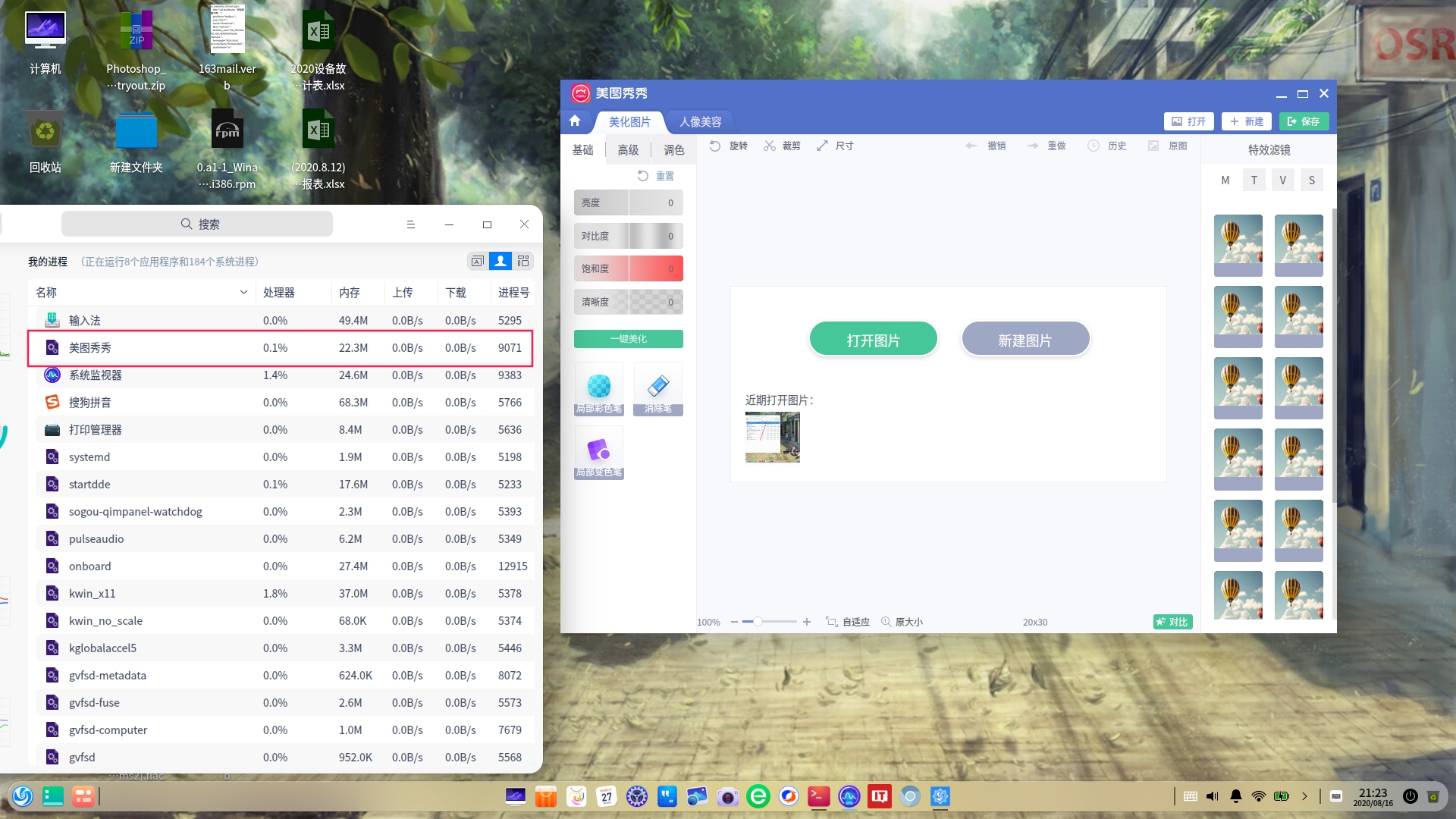This screenshot has width=1456, height=819.
Task: Click the filter panel vertical scrollbar
Action: click(x=1334, y=354)
